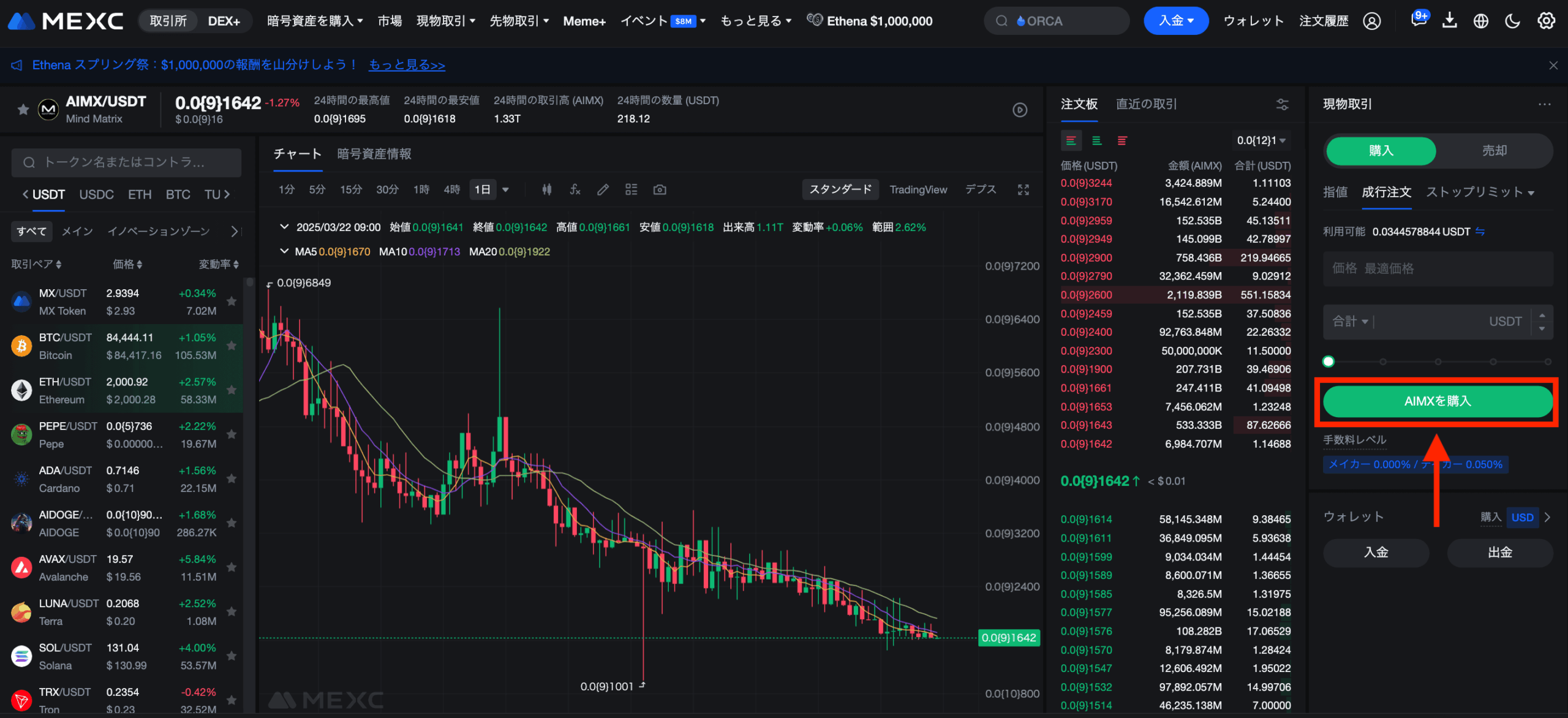
Task: Switch to 暗号資産情報 tab
Action: pos(374,154)
